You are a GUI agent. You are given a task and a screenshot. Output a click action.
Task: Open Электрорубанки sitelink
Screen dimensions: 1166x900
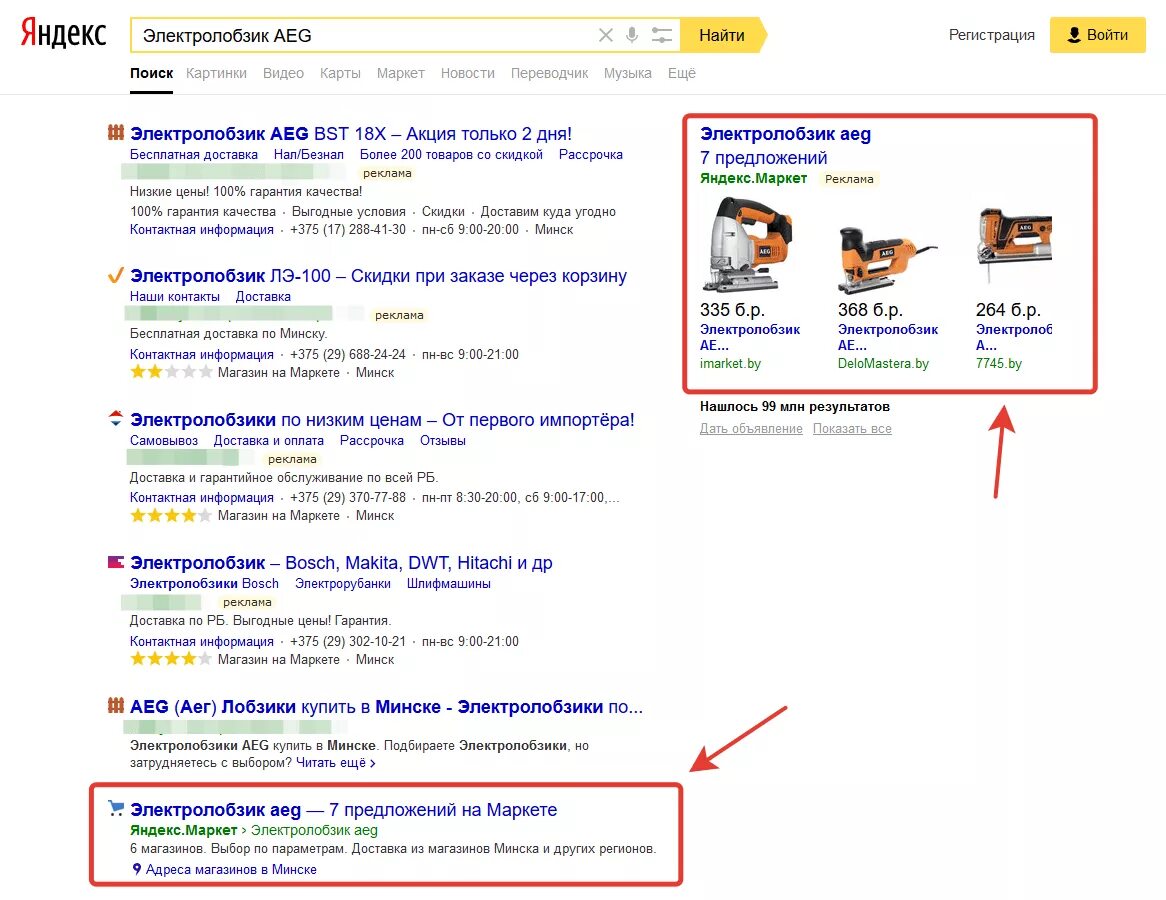pyautogui.click(x=343, y=584)
